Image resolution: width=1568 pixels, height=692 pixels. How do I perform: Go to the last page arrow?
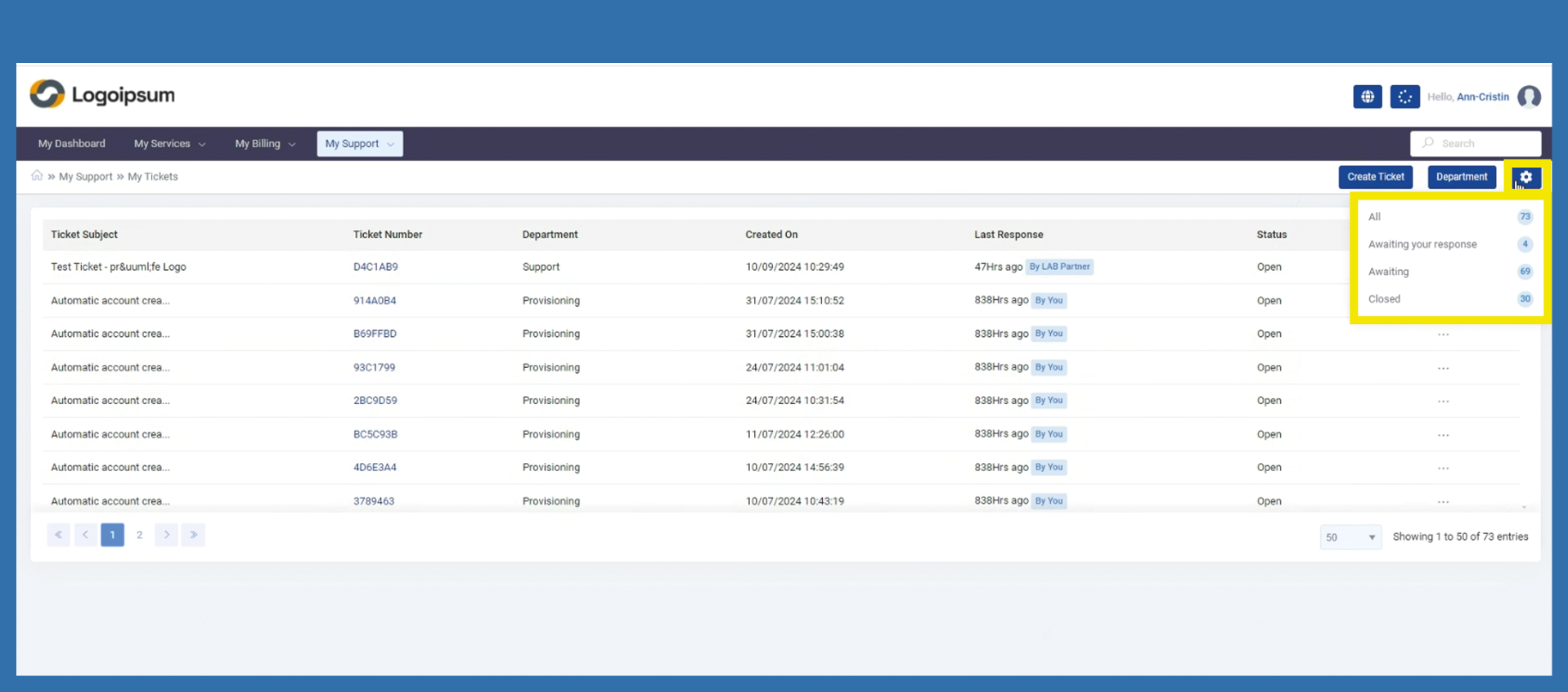point(194,535)
